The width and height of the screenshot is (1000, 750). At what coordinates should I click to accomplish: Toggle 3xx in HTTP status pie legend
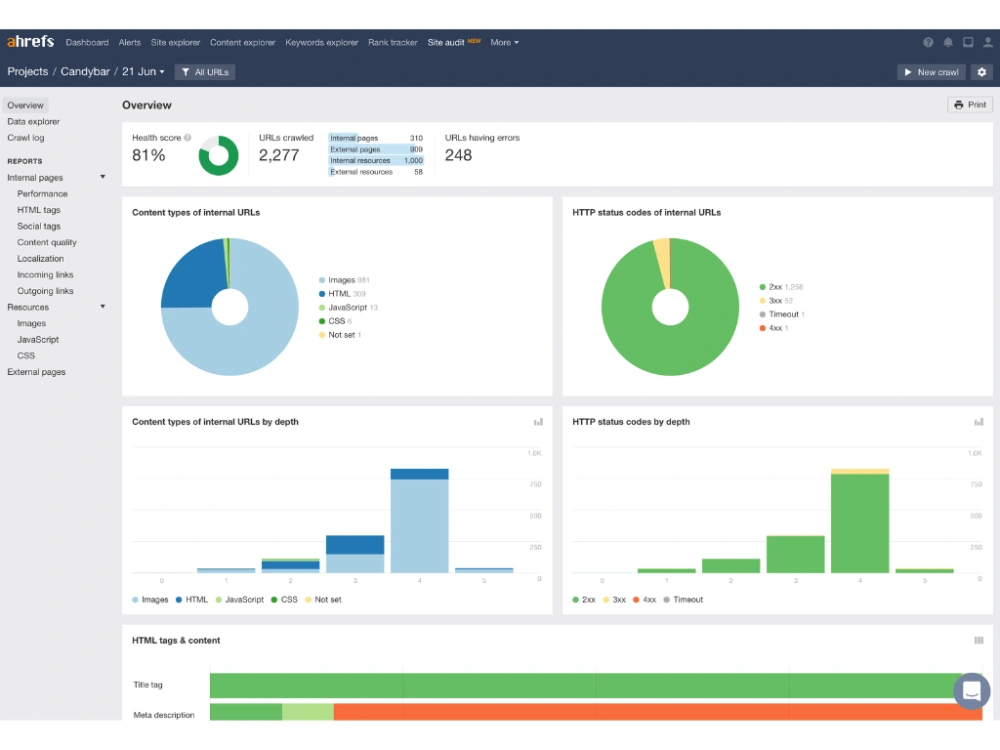(x=776, y=300)
